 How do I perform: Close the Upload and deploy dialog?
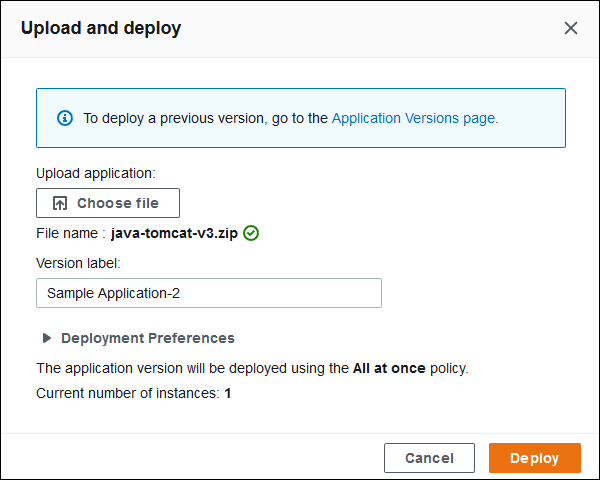(x=571, y=28)
